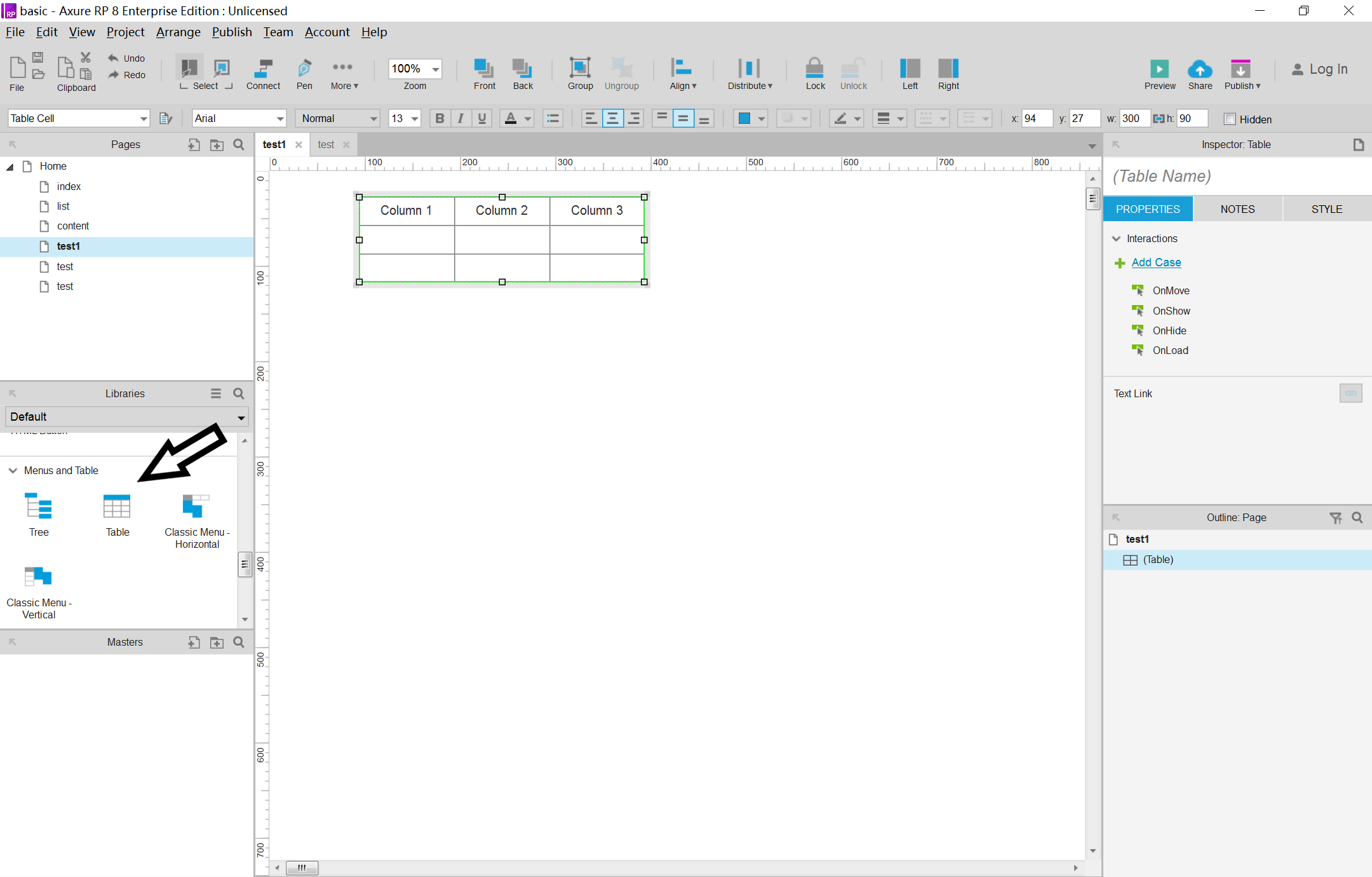Click the blue fill color swatch
The image size is (1372, 877).
[x=744, y=118]
